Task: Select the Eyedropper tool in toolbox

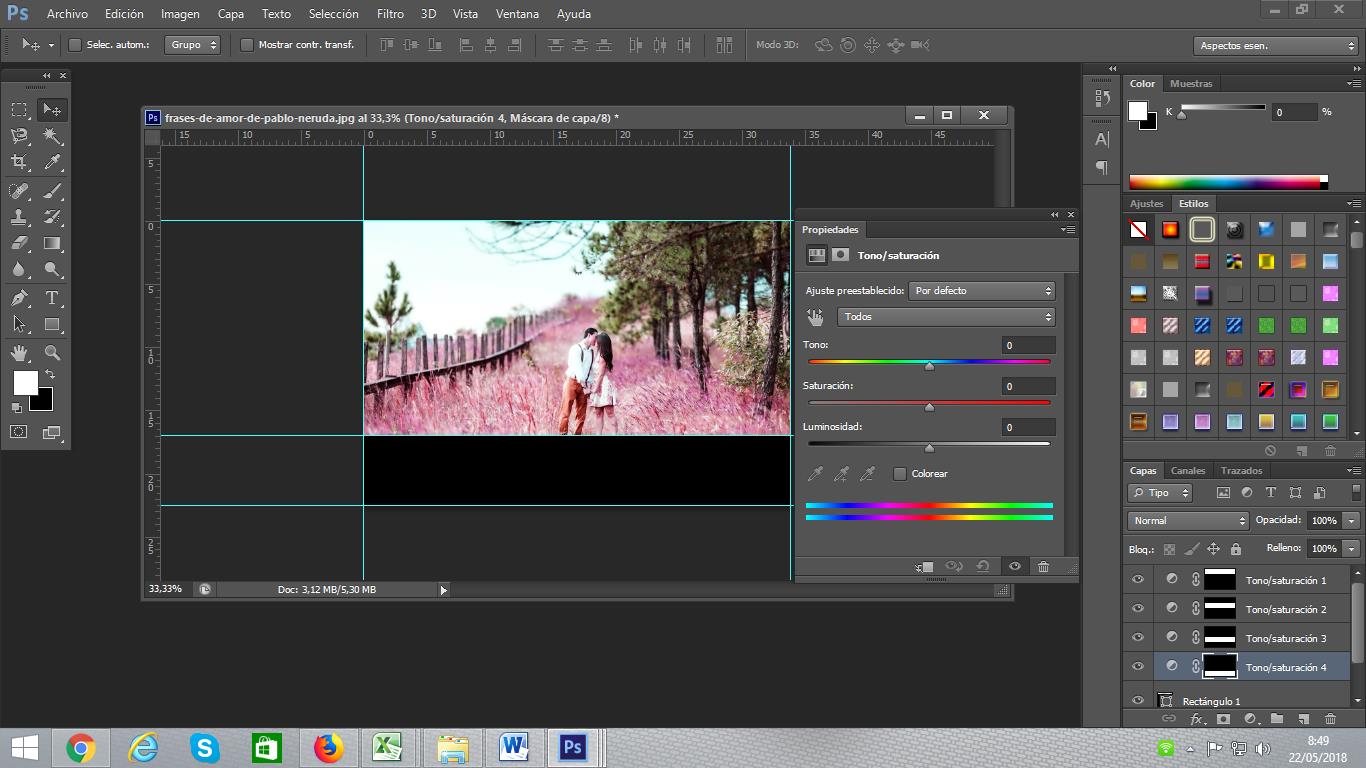Action: (52, 162)
